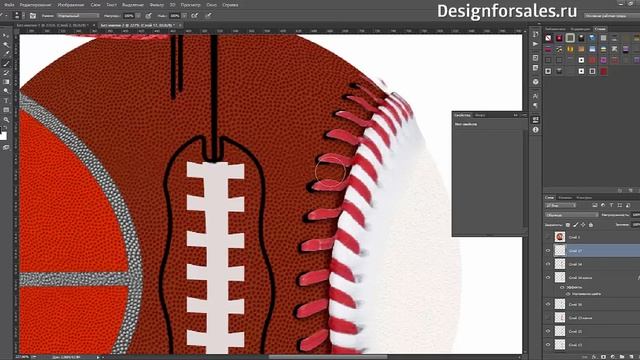Filter layers by type (T) icon
The width and height of the screenshot is (640, 360).
(x=611, y=205)
